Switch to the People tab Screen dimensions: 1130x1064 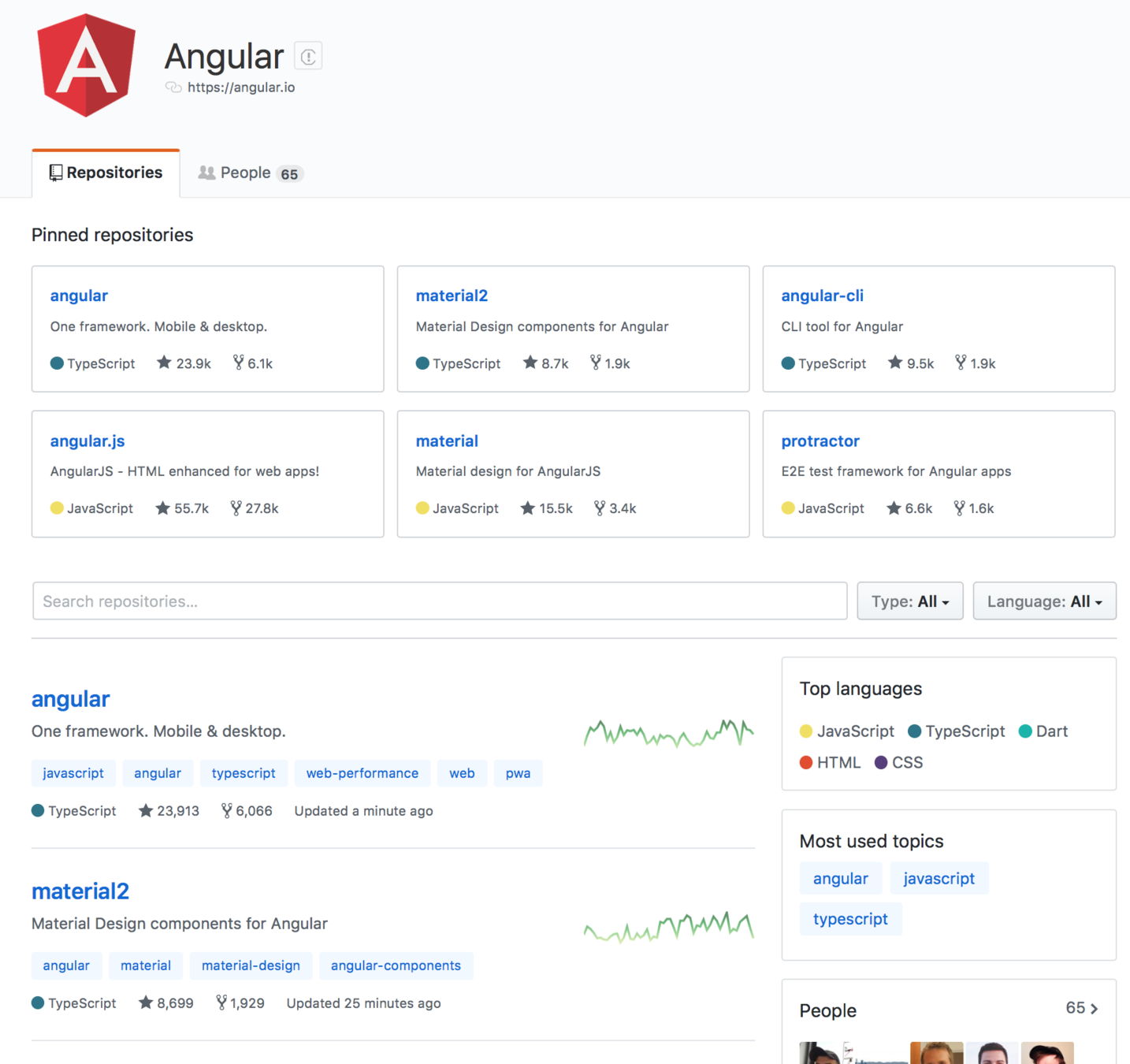pos(250,173)
